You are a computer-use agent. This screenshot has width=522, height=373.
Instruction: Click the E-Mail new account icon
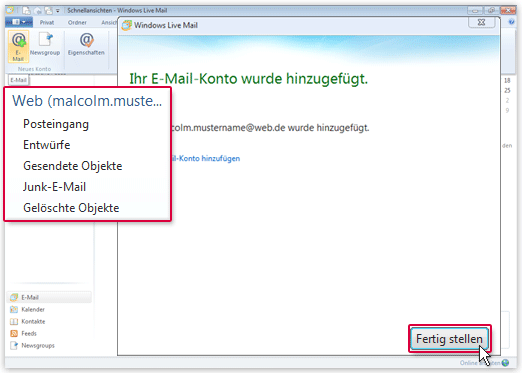tap(18, 46)
